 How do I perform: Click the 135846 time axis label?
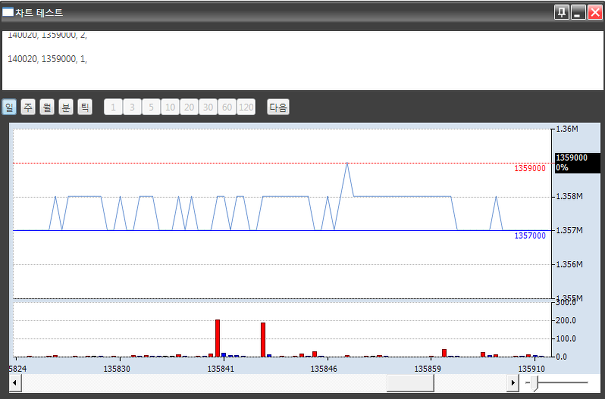(324, 369)
